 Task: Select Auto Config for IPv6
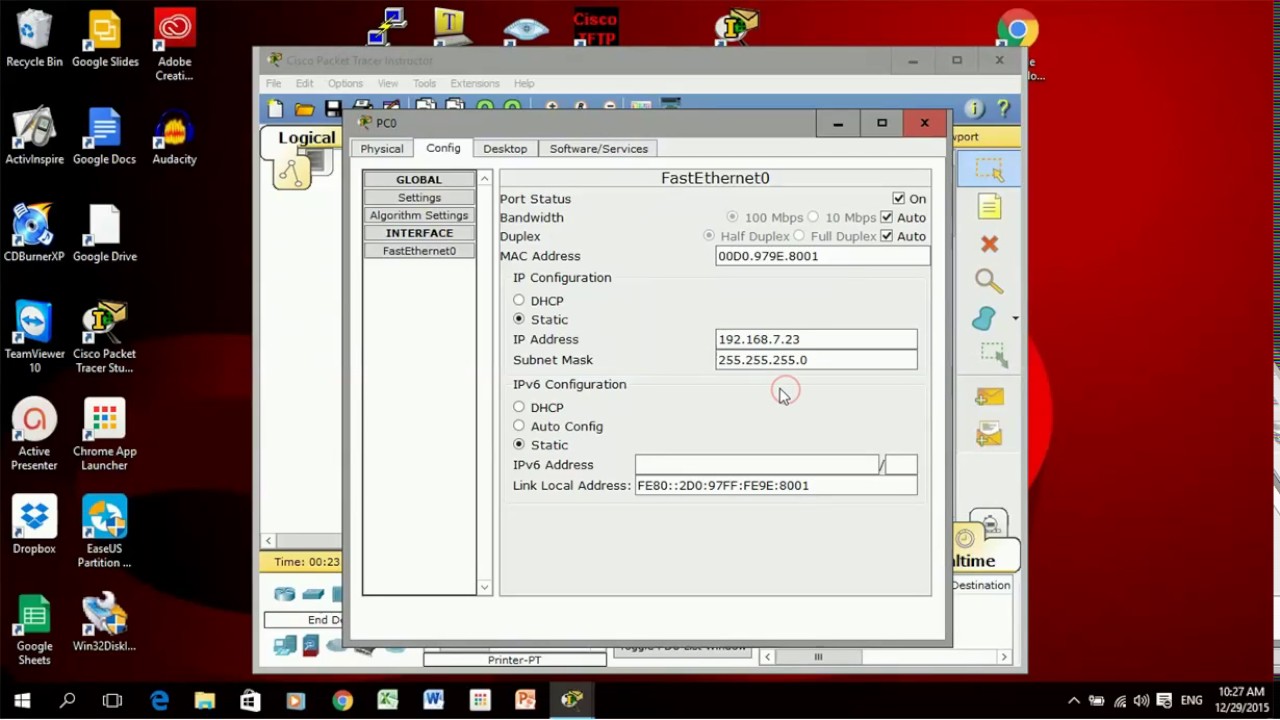click(518, 426)
